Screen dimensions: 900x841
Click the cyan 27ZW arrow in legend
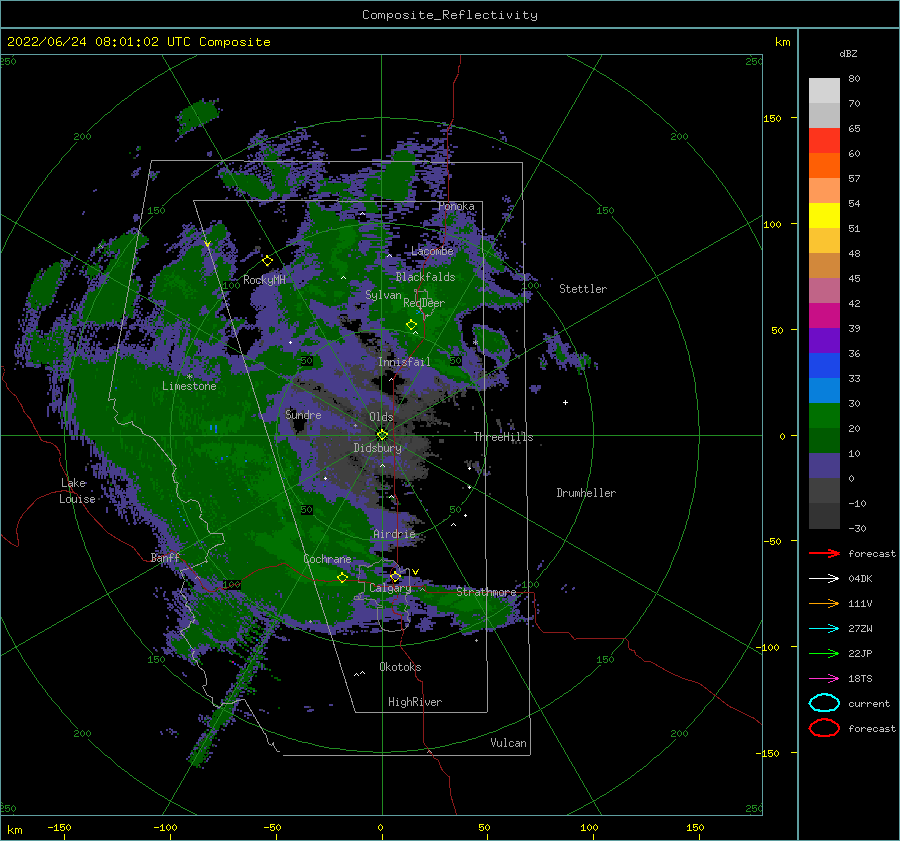pos(824,629)
